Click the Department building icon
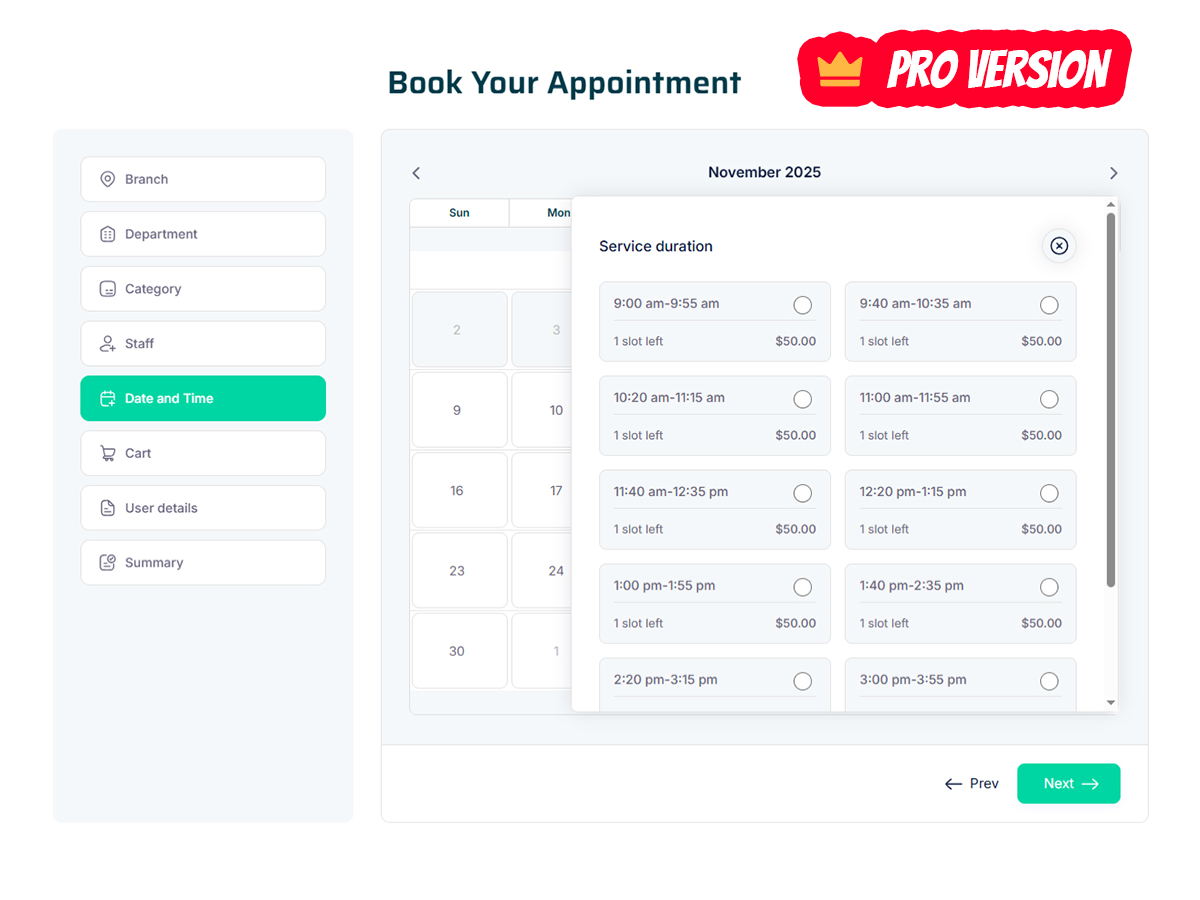 point(108,234)
